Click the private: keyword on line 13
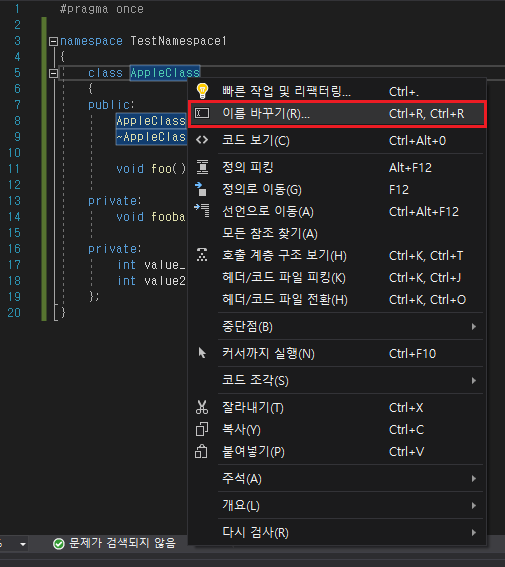Image resolution: width=505 pixels, height=567 pixels. point(115,201)
